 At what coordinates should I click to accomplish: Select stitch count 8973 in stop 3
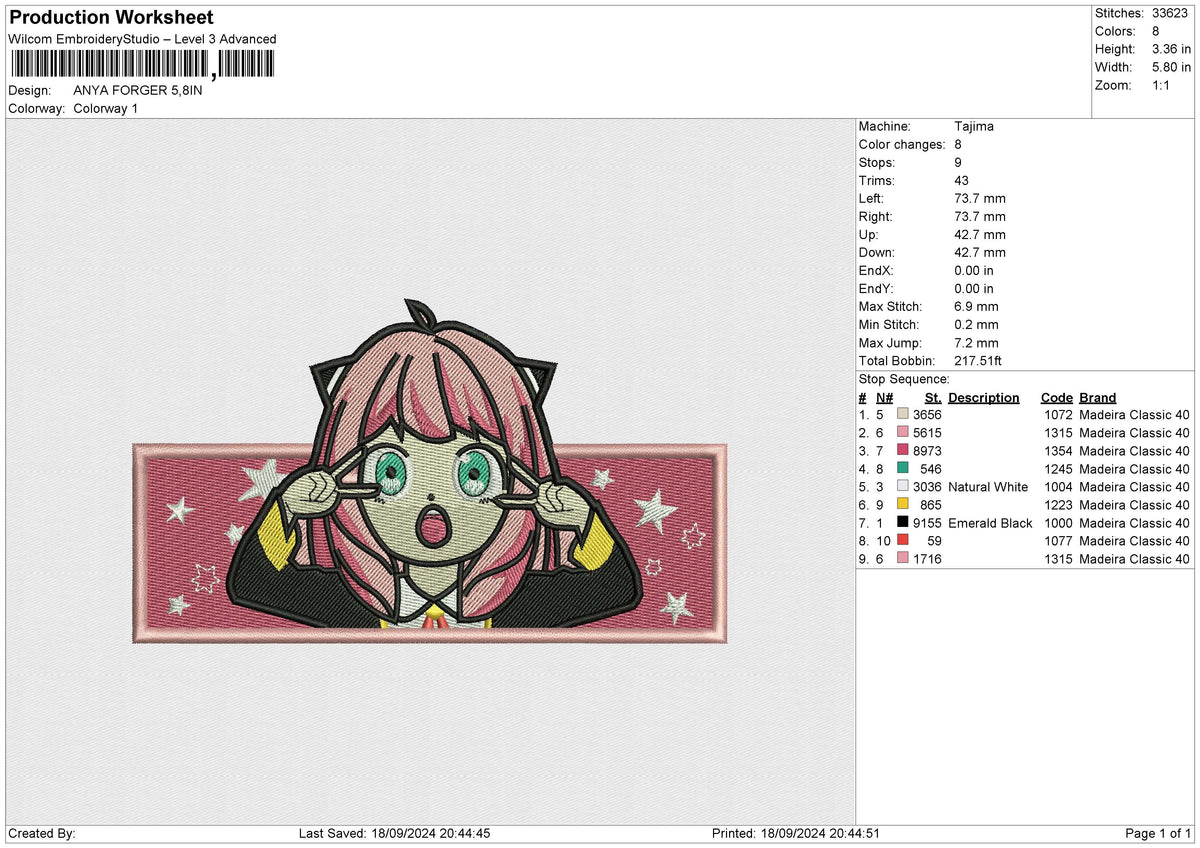tap(927, 451)
